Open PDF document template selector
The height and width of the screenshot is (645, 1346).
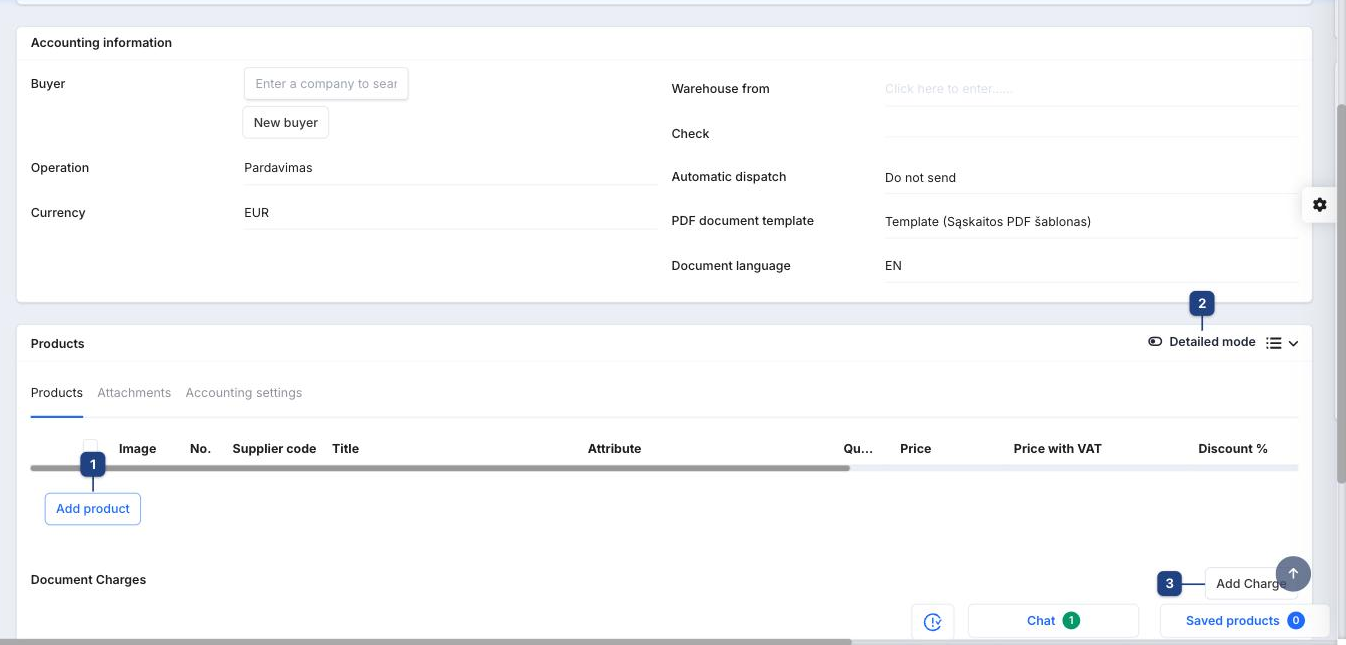(x=1091, y=222)
